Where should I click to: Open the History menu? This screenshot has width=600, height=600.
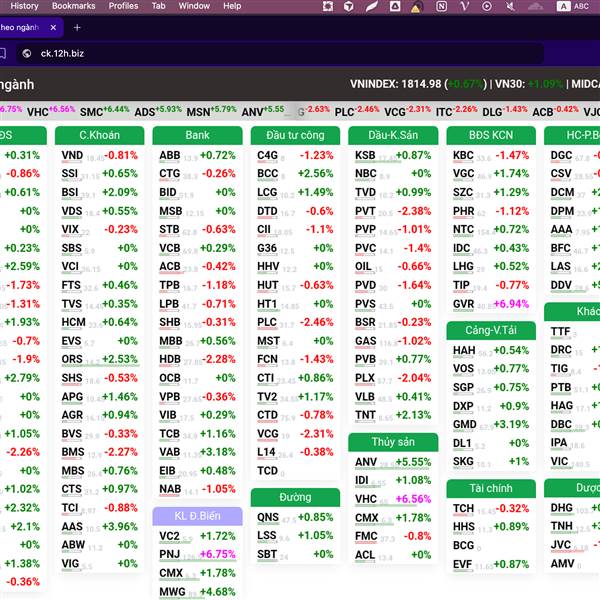point(24,6)
